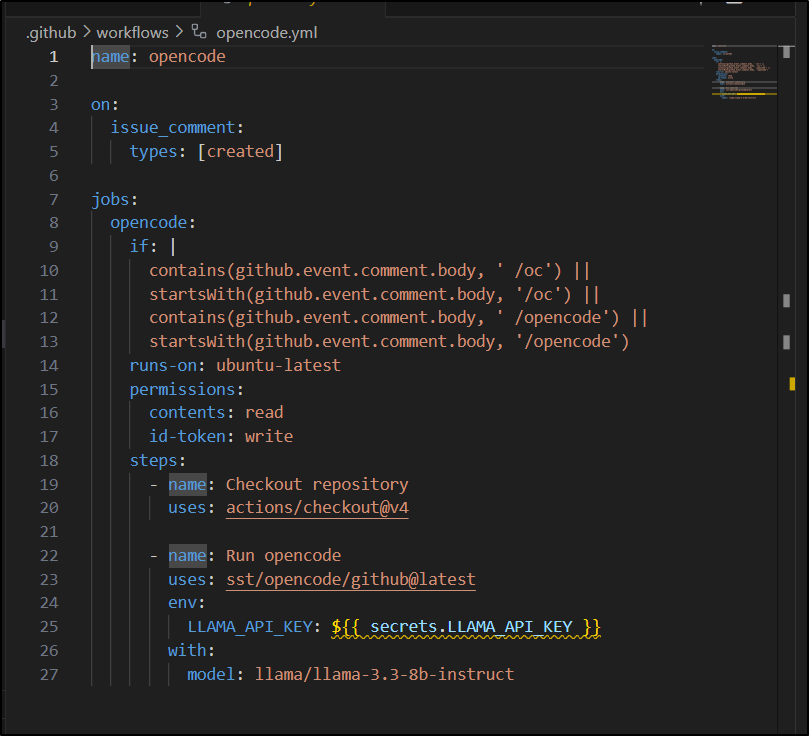809x736 pixels.
Task: Click the opencode.yml file icon in breadcrumb
Action: click(199, 32)
